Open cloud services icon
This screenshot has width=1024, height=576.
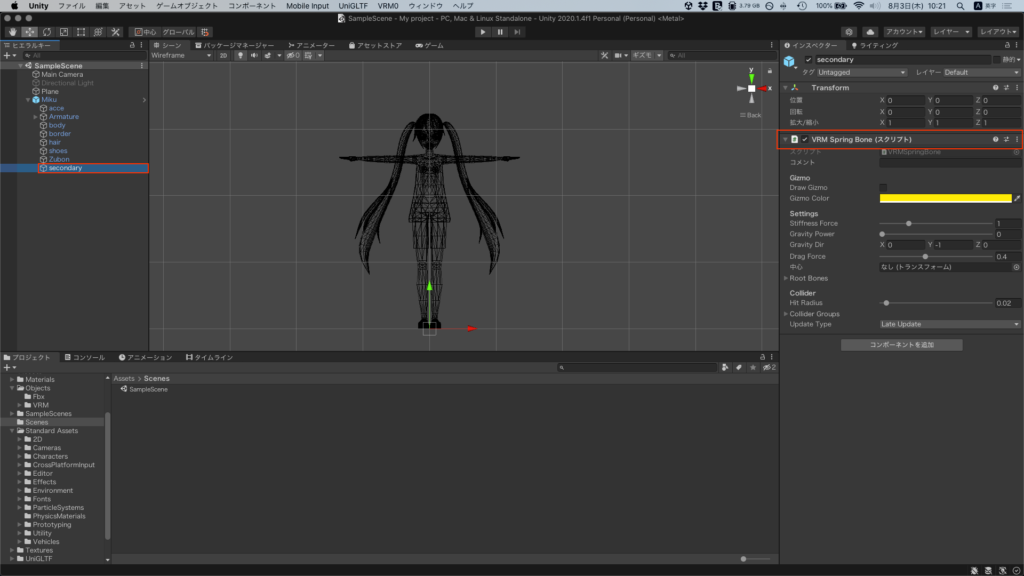pyautogui.click(x=869, y=32)
